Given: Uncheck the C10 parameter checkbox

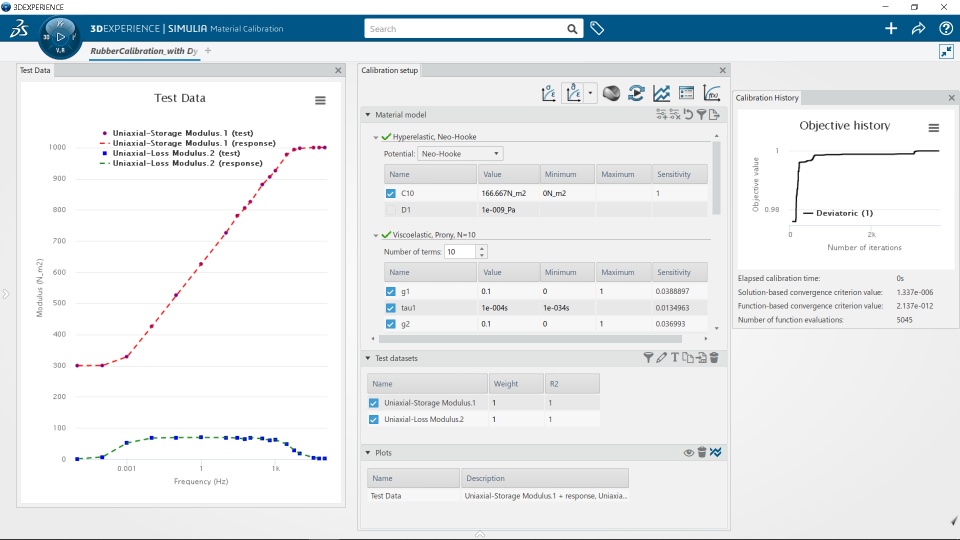Looking at the screenshot, I should pos(391,193).
